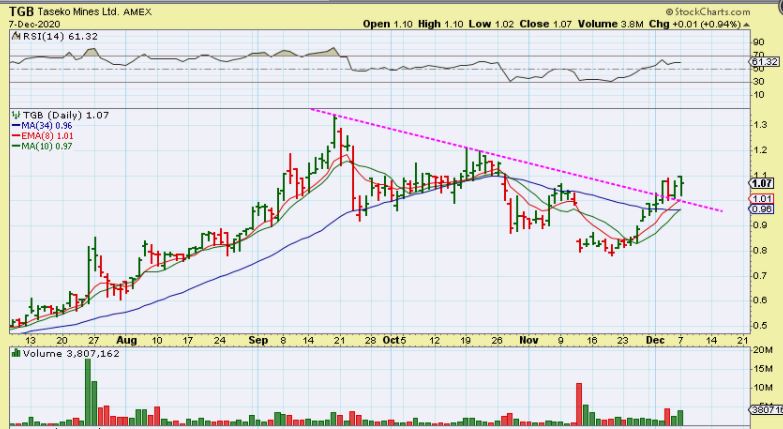Click the RSI(14) 61.32 indicator label
The height and width of the screenshot is (429, 783).
(x=60, y=36)
